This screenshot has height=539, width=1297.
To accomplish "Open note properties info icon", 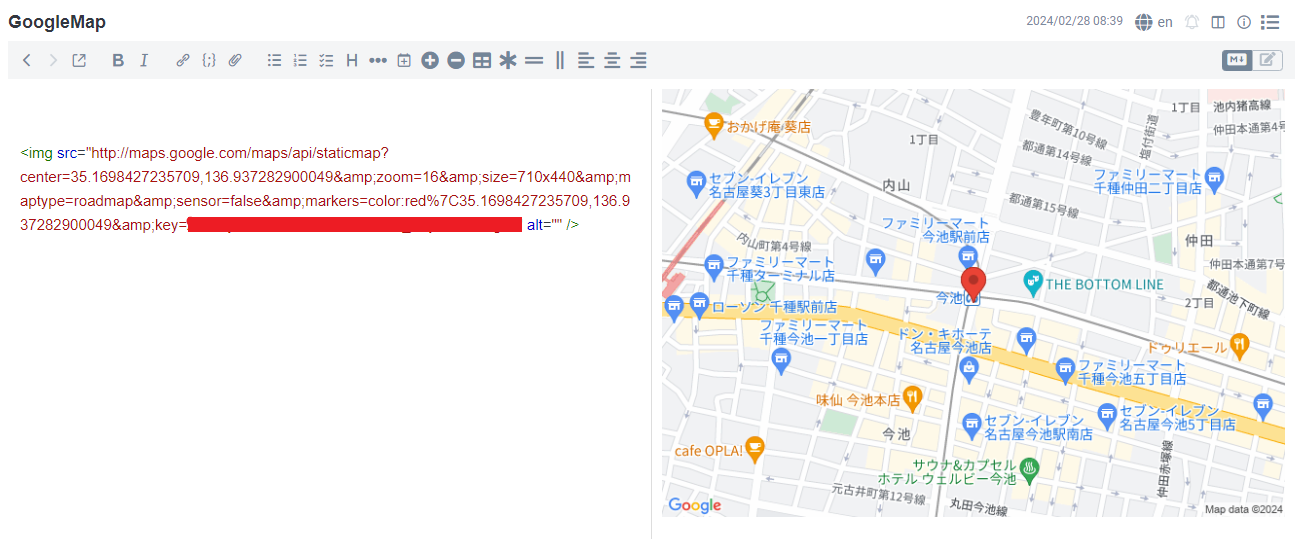I will point(1244,22).
